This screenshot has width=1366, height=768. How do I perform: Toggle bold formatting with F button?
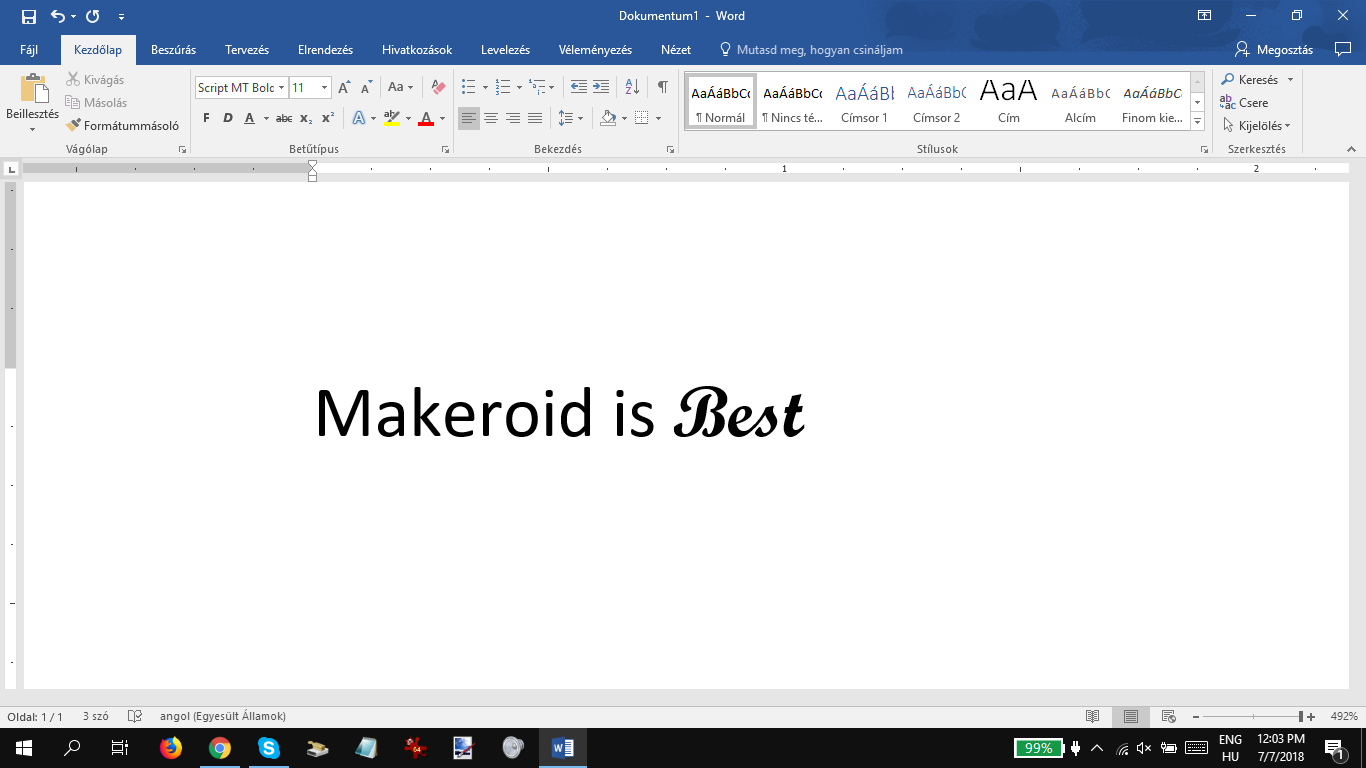click(207, 118)
